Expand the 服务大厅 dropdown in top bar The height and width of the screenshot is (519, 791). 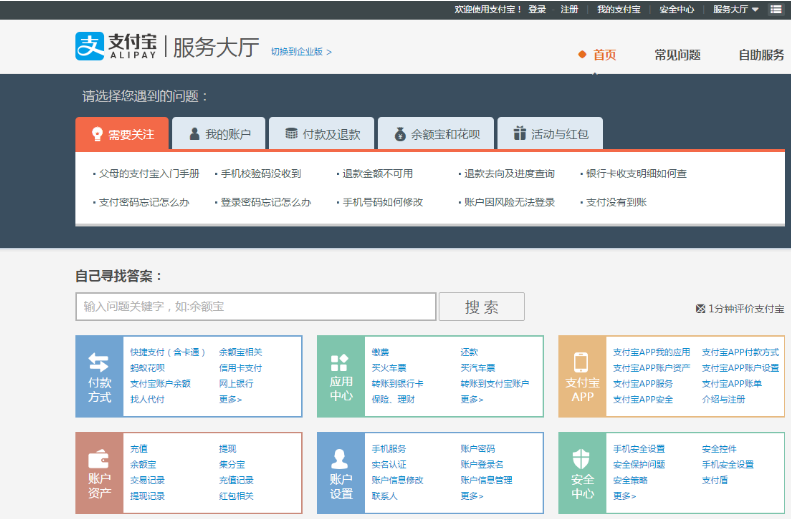[x=736, y=9]
